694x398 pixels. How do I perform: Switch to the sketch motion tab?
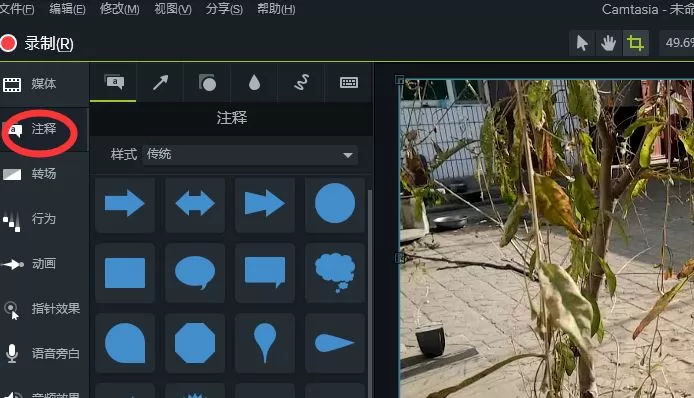301,82
